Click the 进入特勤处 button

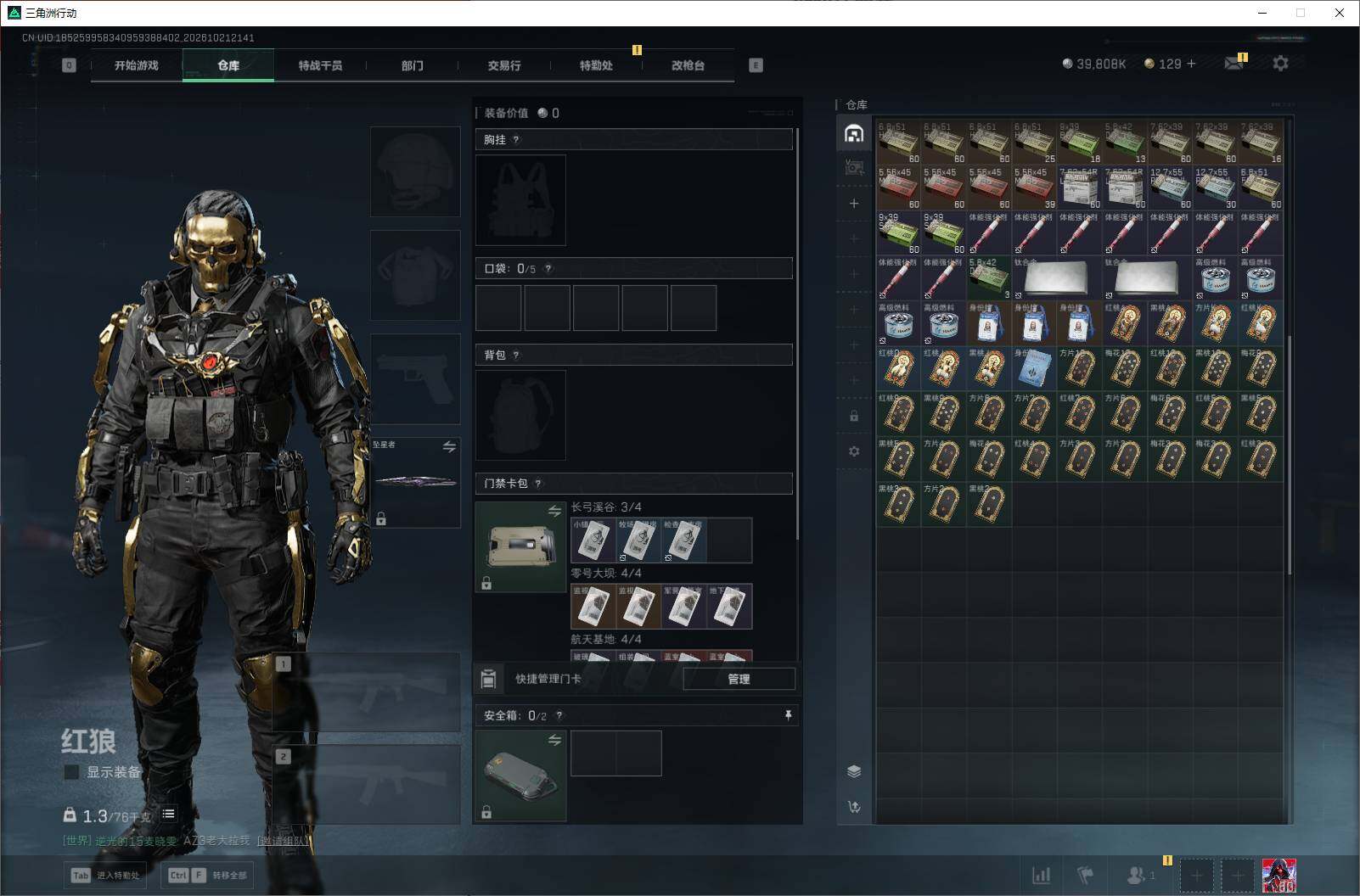[106, 875]
